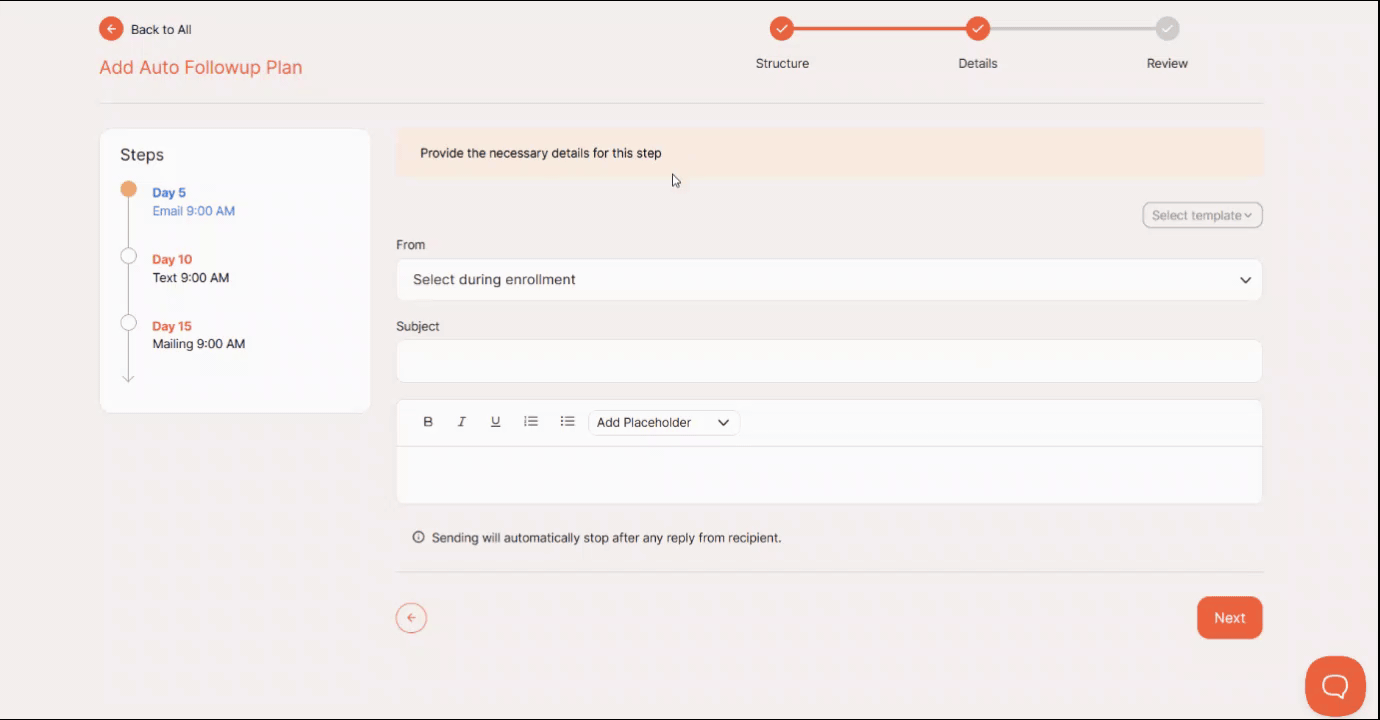This screenshot has width=1380, height=720.
Task: Click the Subject input field
Action: pos(829,361)
